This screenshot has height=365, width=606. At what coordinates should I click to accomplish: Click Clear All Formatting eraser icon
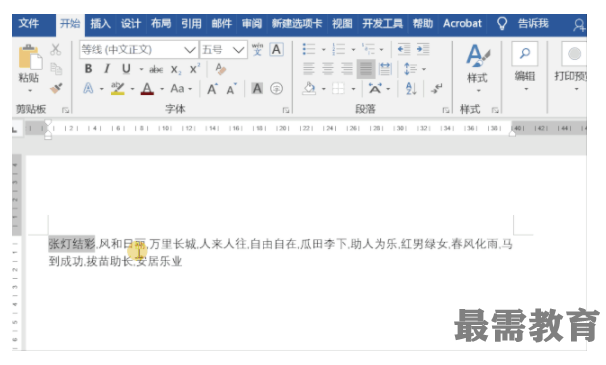click(x=221, y=69)
